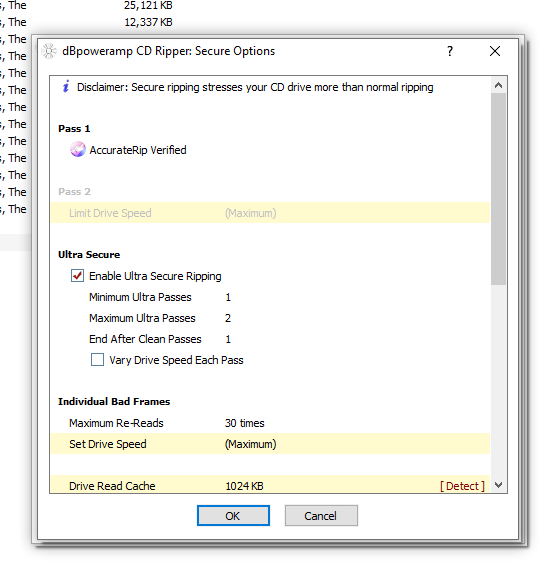The image size is (542, 581).
Task: Click the Pass 1 heading
Action: 74,129
